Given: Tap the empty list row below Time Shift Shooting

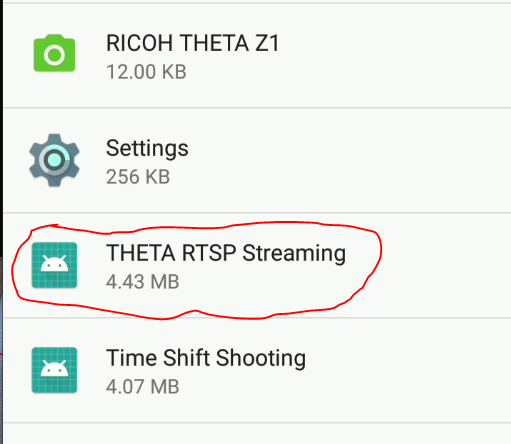Looking at the screenshot, I should (257, 434).
